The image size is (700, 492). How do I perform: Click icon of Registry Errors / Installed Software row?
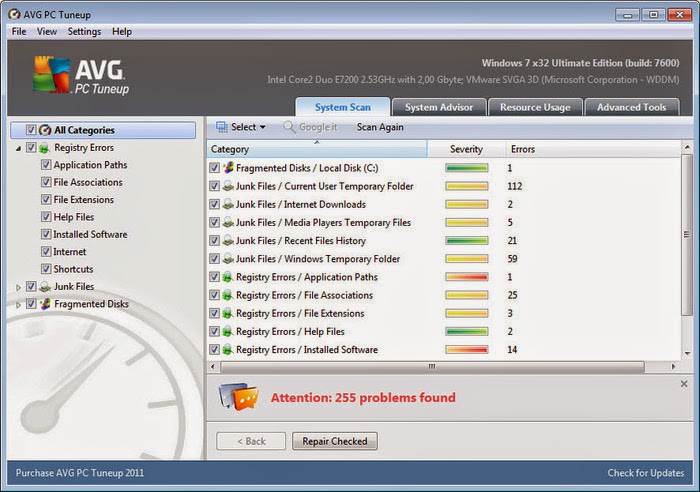click(228, 350)
